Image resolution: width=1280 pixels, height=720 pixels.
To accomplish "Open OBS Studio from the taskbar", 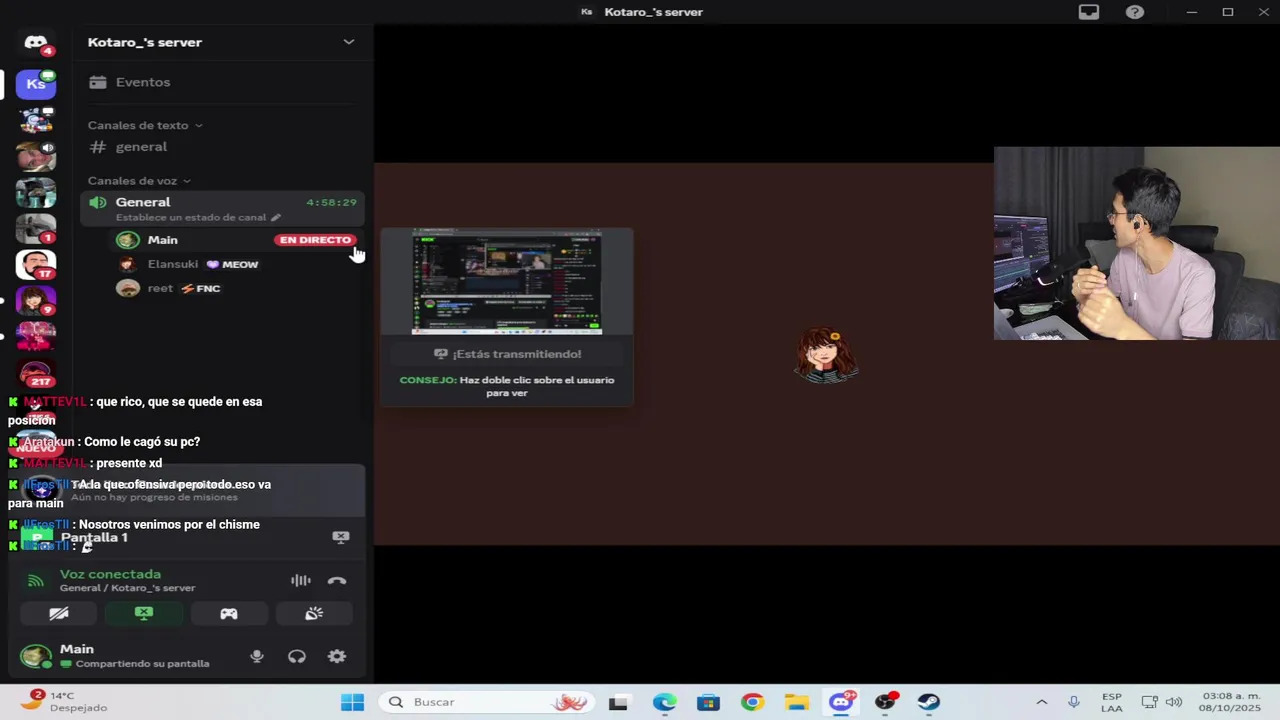I will click(885, 702).
